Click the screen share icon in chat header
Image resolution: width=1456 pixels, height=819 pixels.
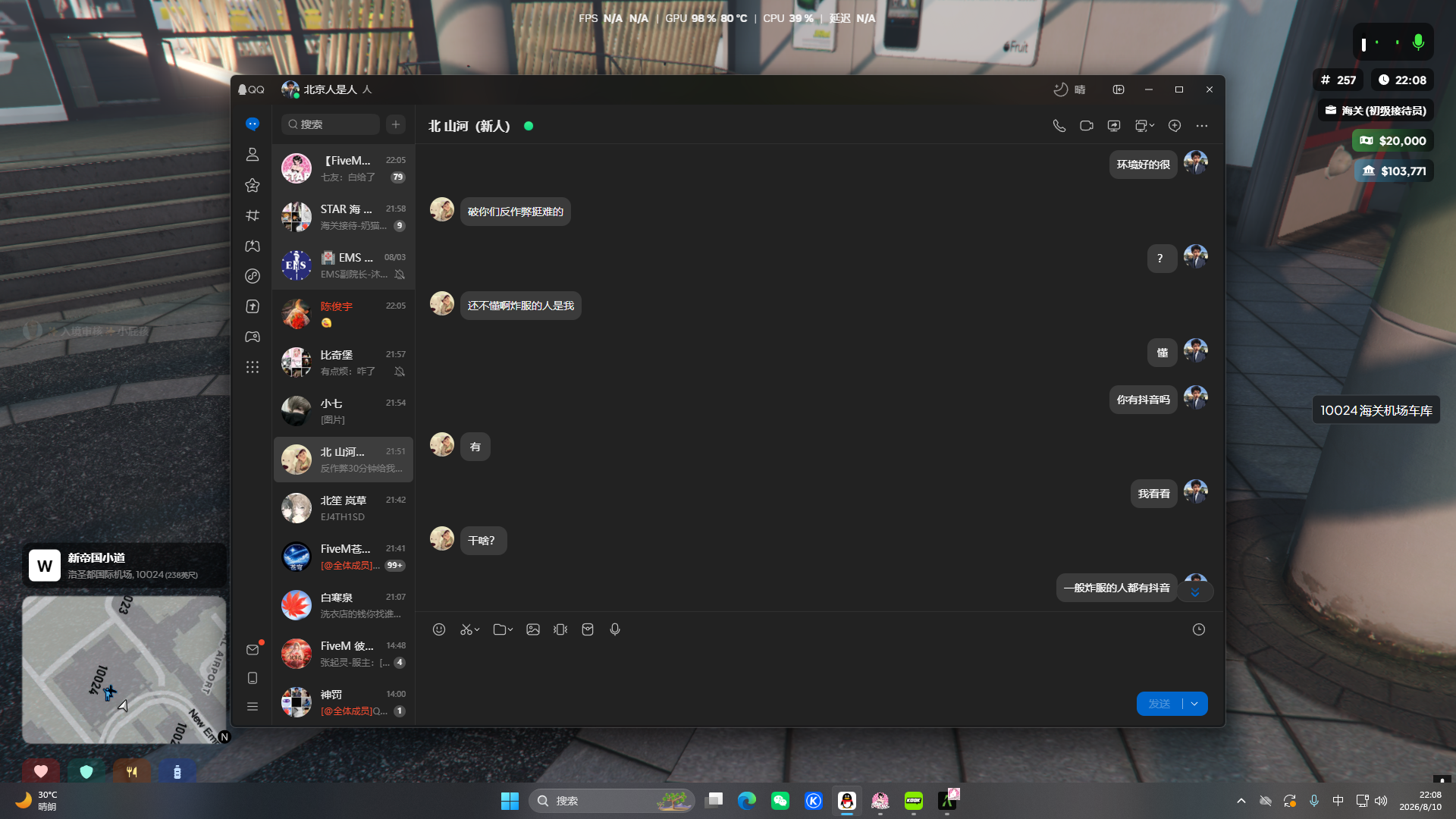tap(1114, 126)
